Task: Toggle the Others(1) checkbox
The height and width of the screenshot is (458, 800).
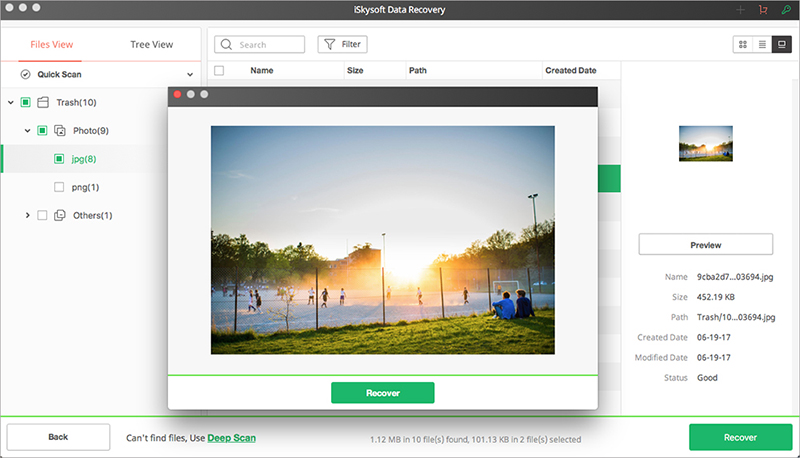Action: [42, 215]
